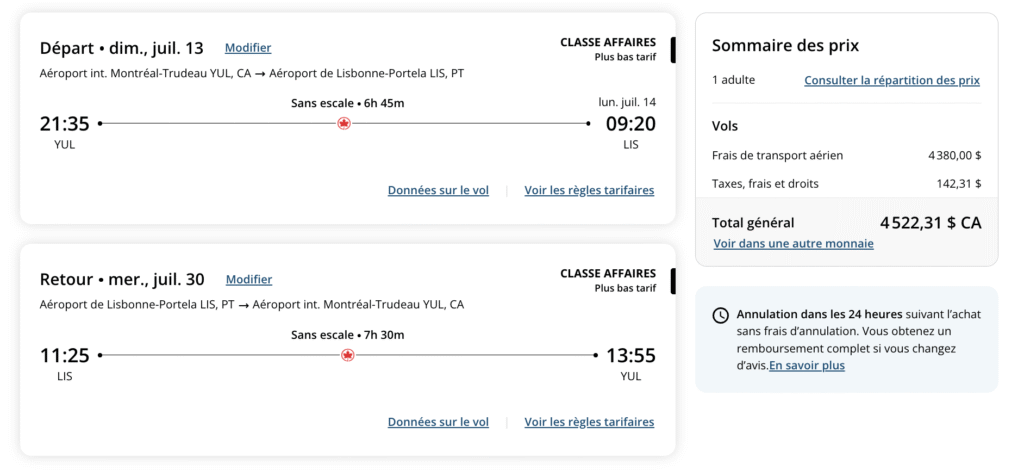Click the return flight's Classe Affaires label
Viewport: 1024px width, 470px height.
(608, 273)
